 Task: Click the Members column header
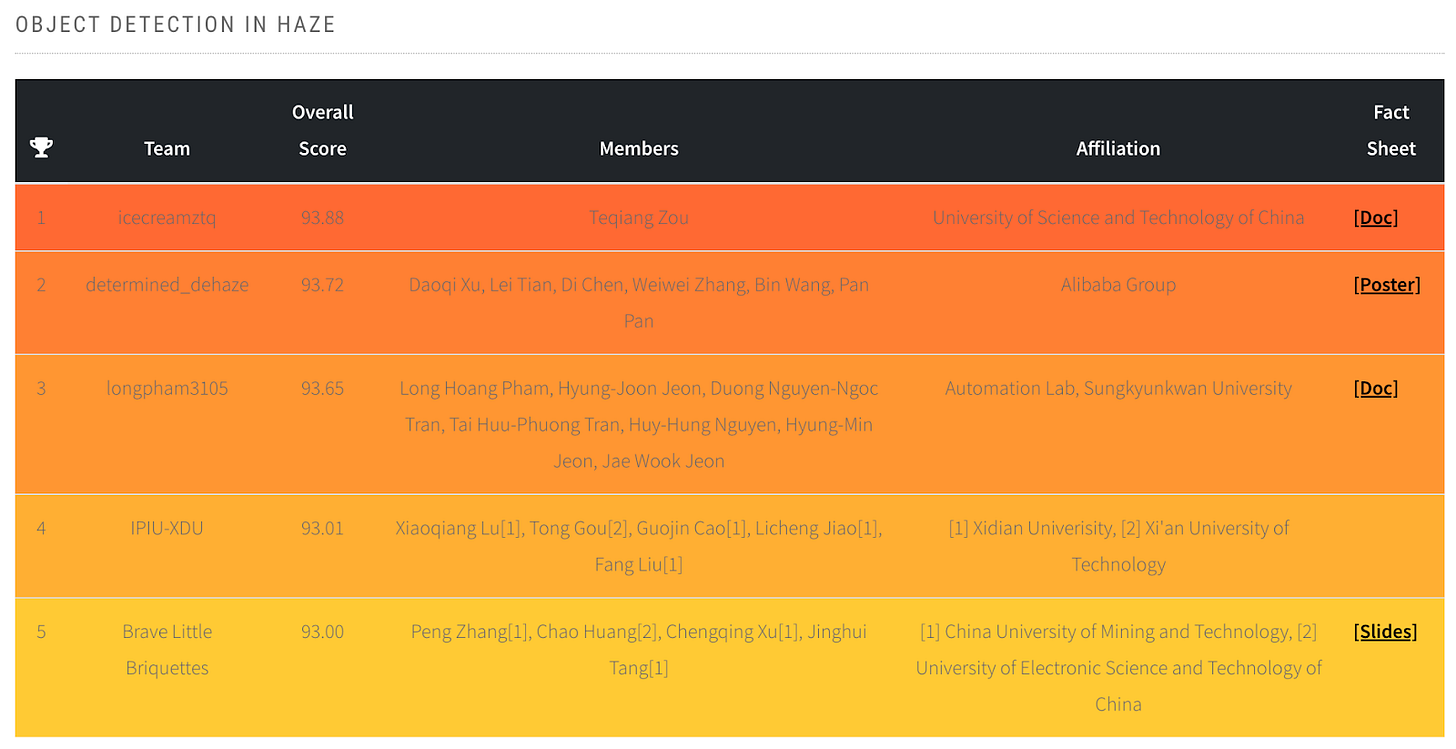639,148
